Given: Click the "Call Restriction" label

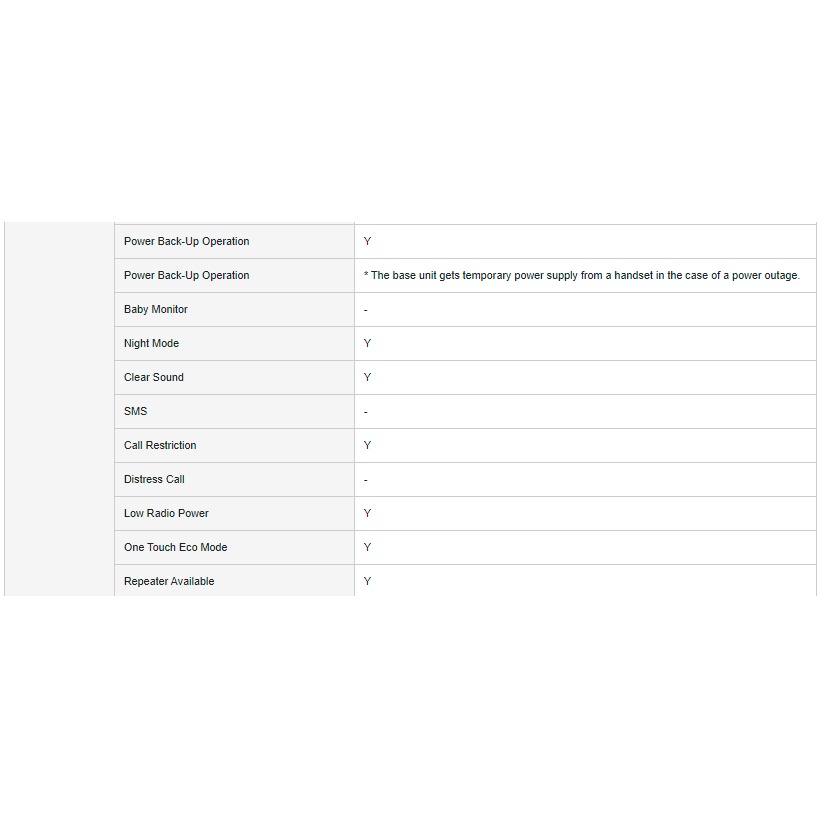Looking at the screenshot, I should click(x=160, y=446).
